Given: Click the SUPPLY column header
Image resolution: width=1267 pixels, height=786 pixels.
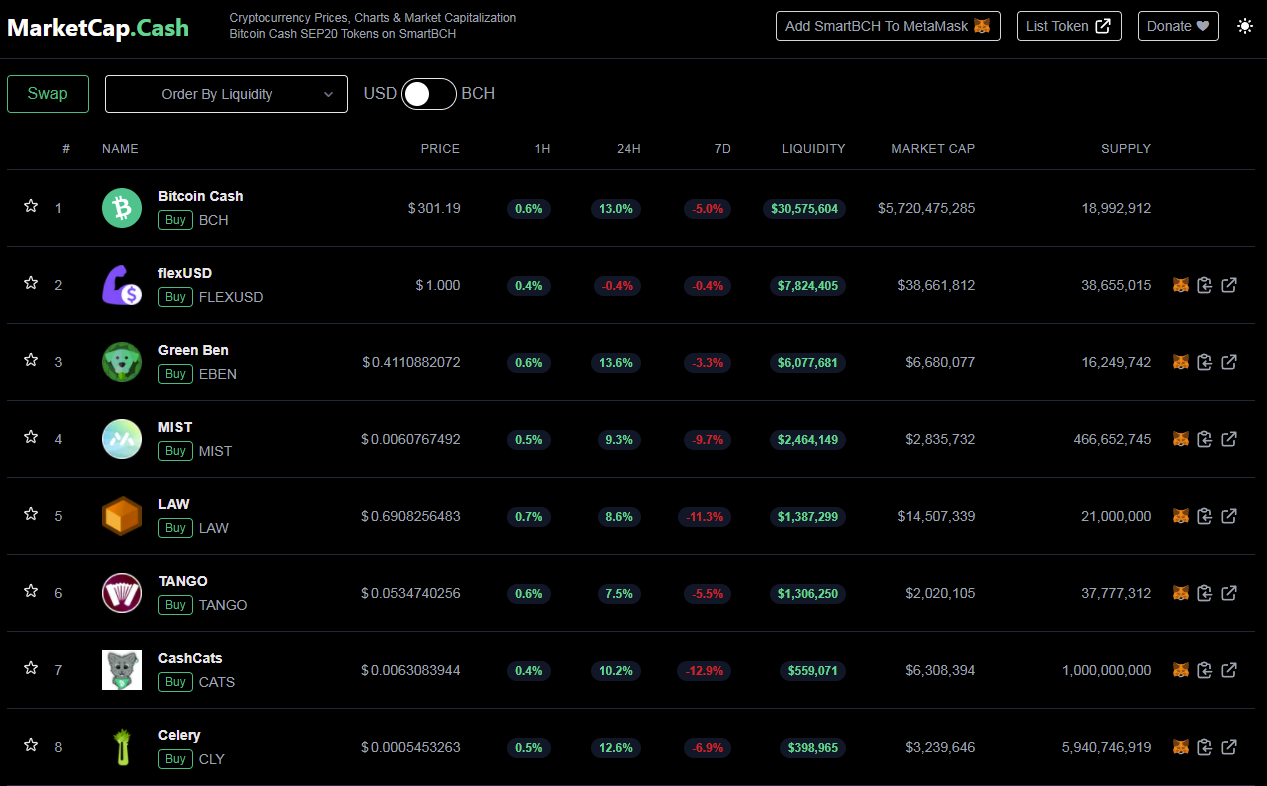Looking at the screenshot, I should [1126, 149].
